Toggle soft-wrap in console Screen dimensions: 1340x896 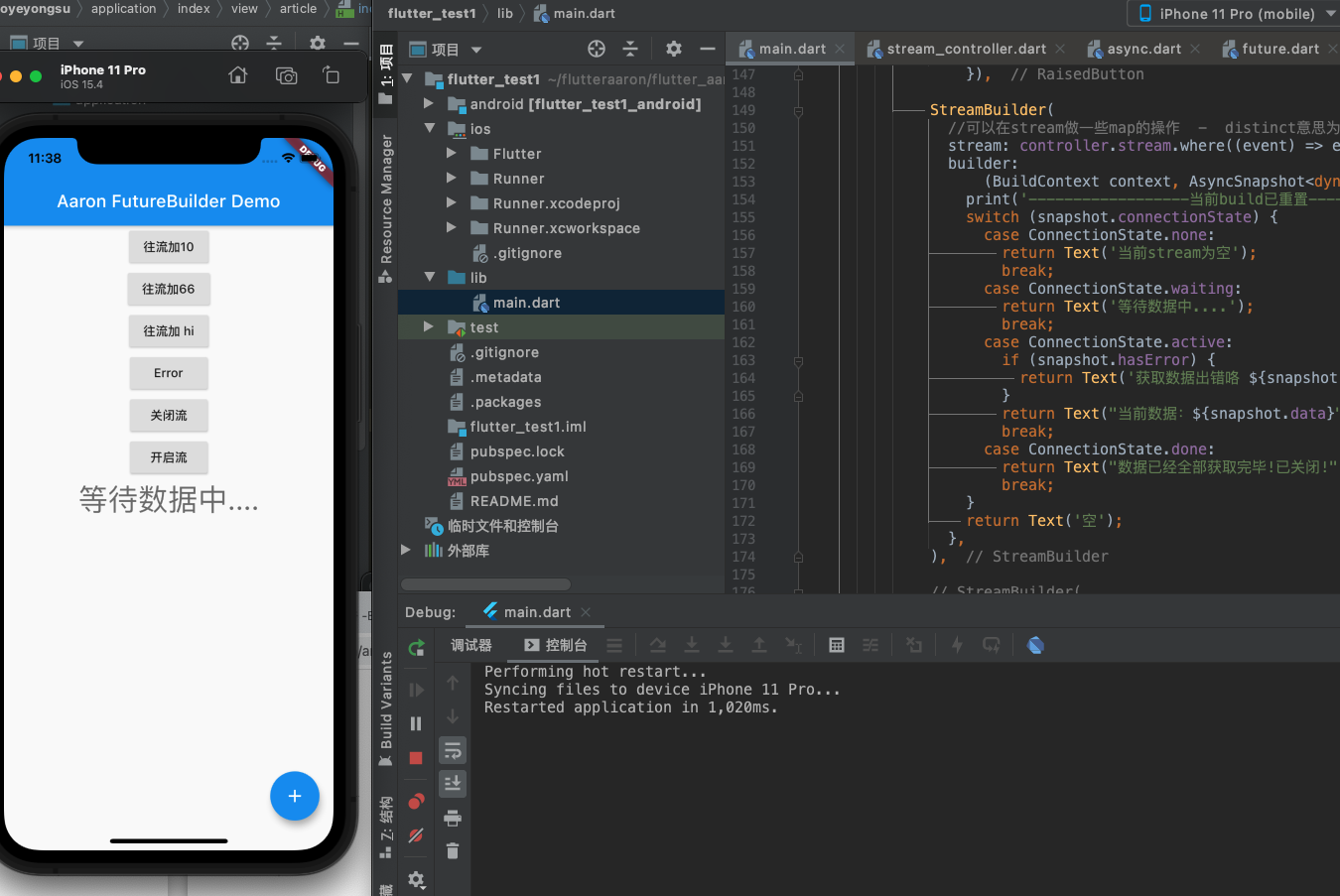[453, 750]
